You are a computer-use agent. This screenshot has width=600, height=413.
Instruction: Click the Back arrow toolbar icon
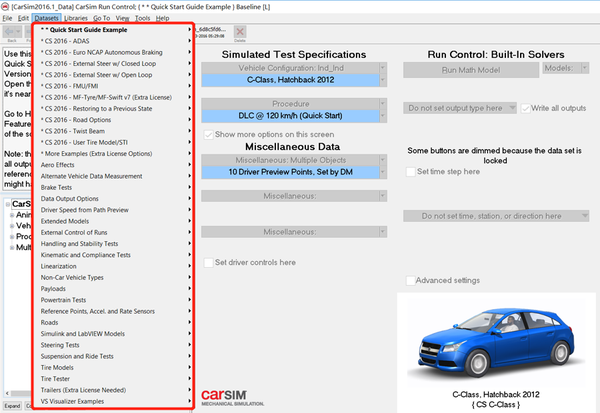tap(9, 31)
